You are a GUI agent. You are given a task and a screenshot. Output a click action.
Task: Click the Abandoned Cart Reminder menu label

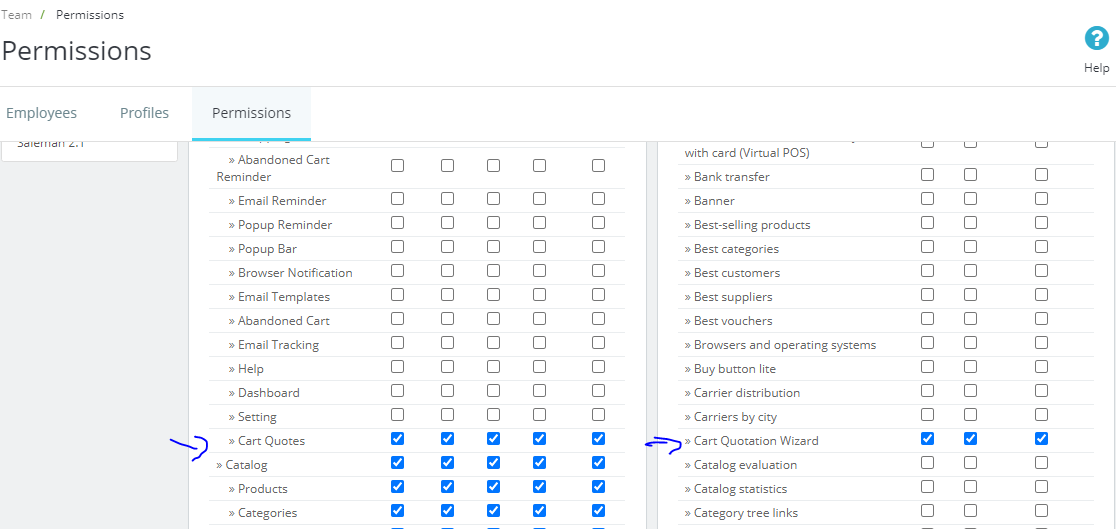pyautogui.click(x=283, y=160)
